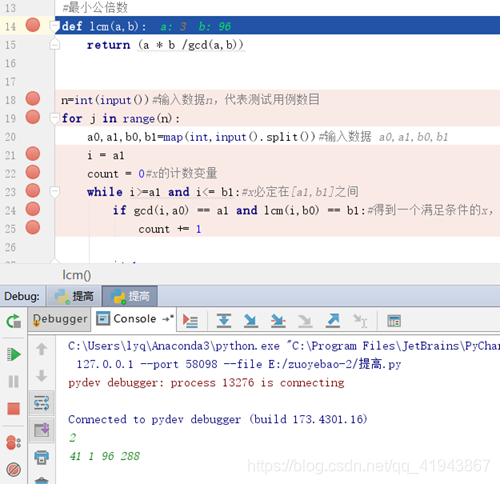The width and height of the screenshot is (500, 484).
Task: Remove breakpoint on line 14
Action: click(33, 25)
